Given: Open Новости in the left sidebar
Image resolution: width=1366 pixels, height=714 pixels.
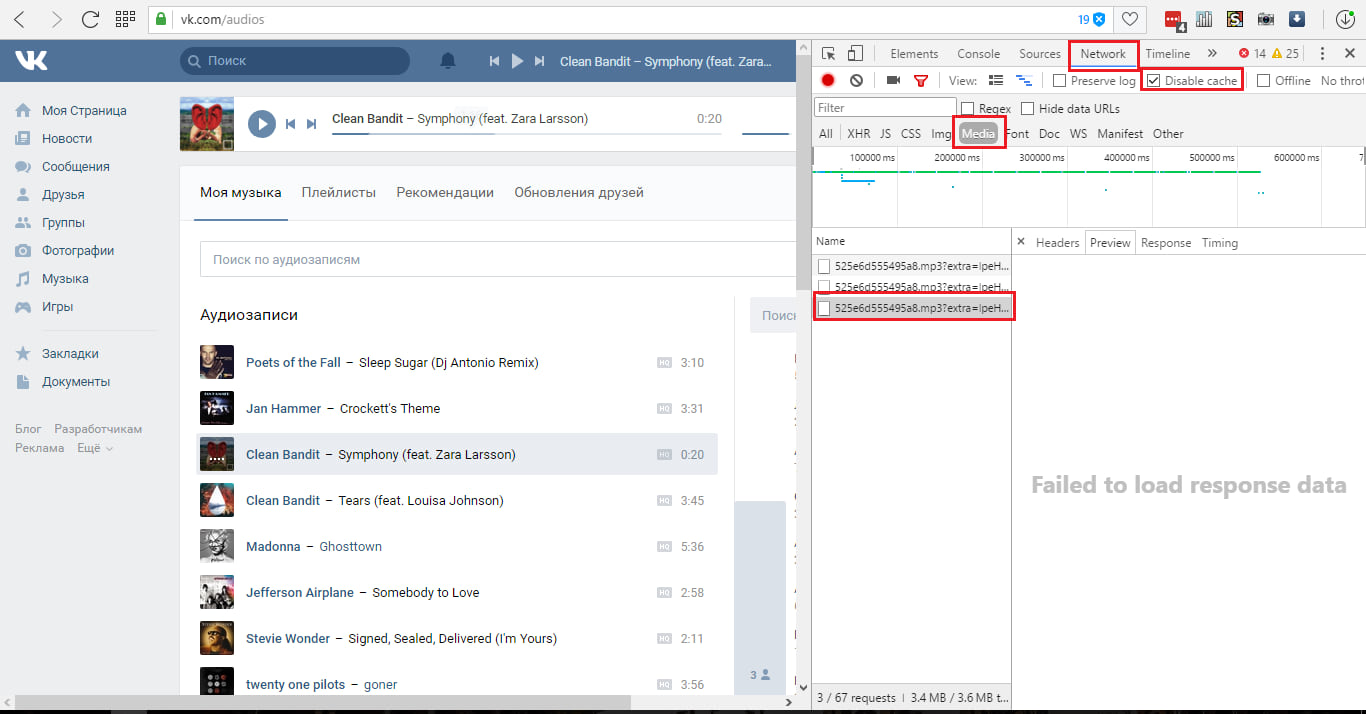Looking at the screenshot, I should coord(67,139).
